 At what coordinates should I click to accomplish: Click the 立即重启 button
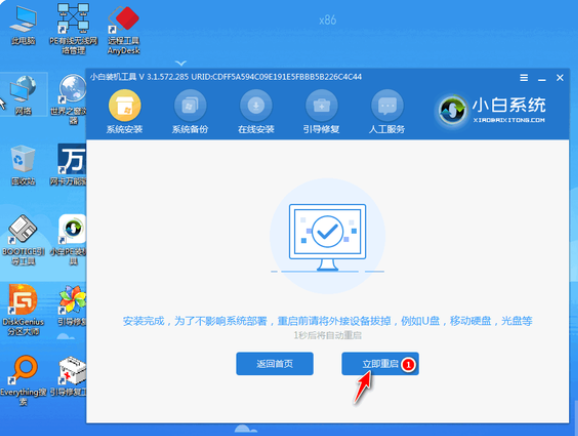tap(380, 364)
